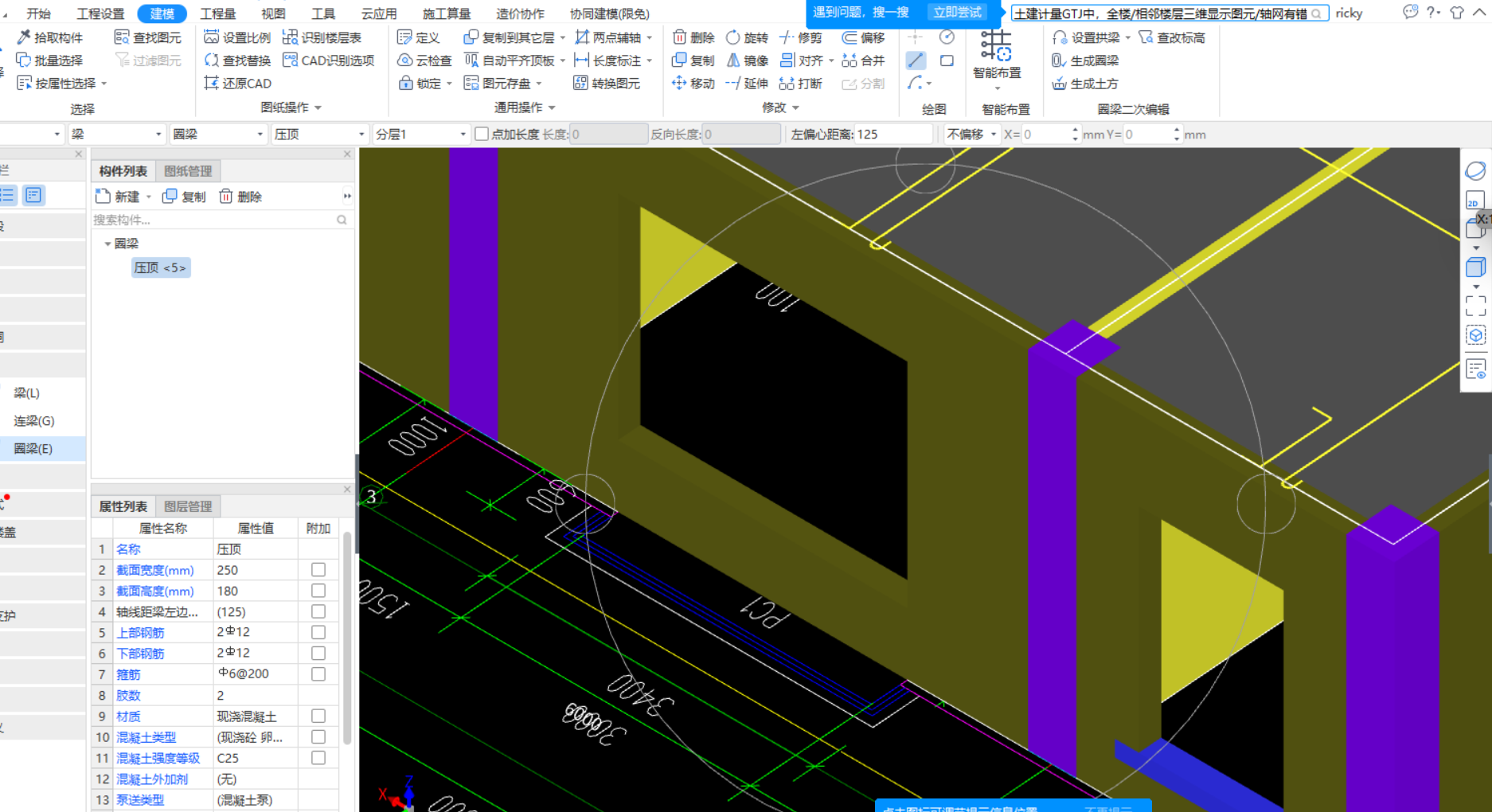
Task: Click the 锁定 lock tool
Action: tap(420, 84)
